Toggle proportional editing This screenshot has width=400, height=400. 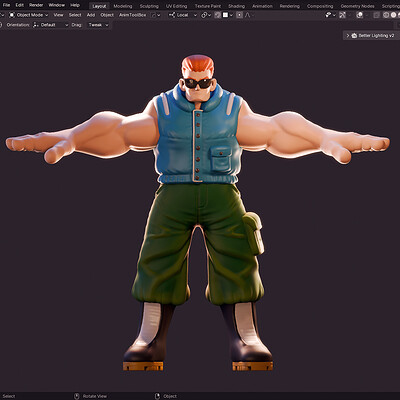point(239,15)
